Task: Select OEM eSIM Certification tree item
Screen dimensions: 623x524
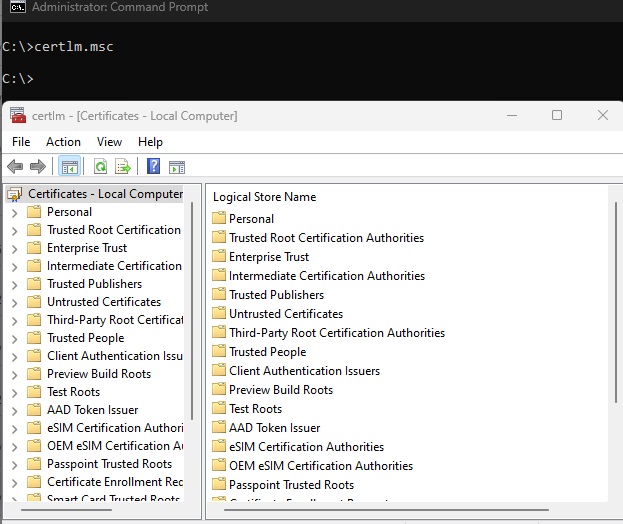Action: pos(115,446)
